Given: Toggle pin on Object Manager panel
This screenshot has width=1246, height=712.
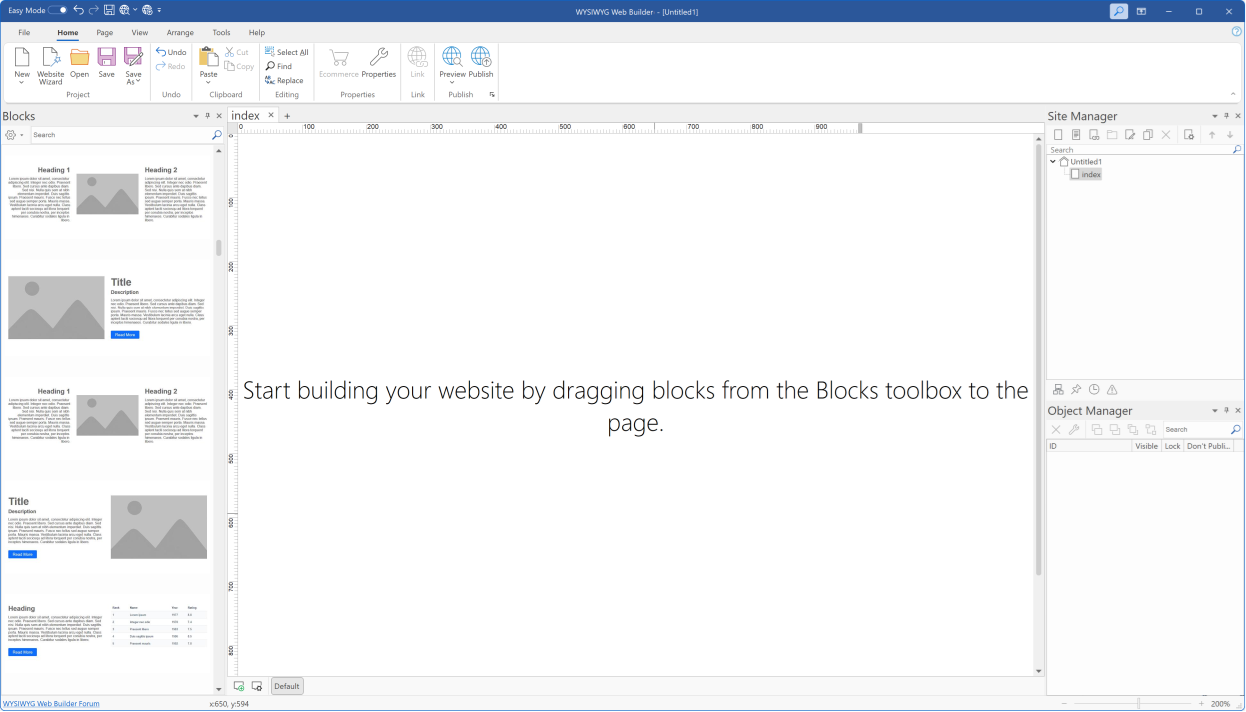Looking at the screenshot, I should [x=1226, y=411].
